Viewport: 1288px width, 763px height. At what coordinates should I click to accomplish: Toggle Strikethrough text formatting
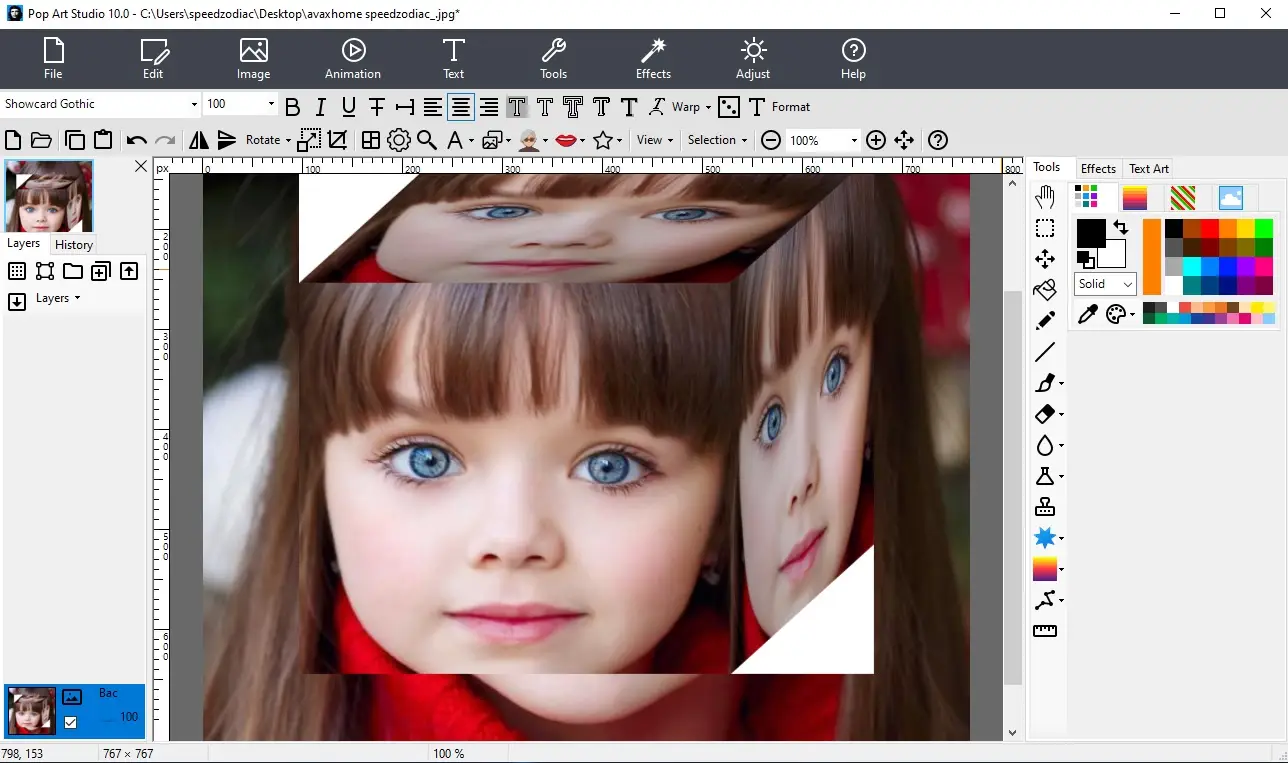377,106
